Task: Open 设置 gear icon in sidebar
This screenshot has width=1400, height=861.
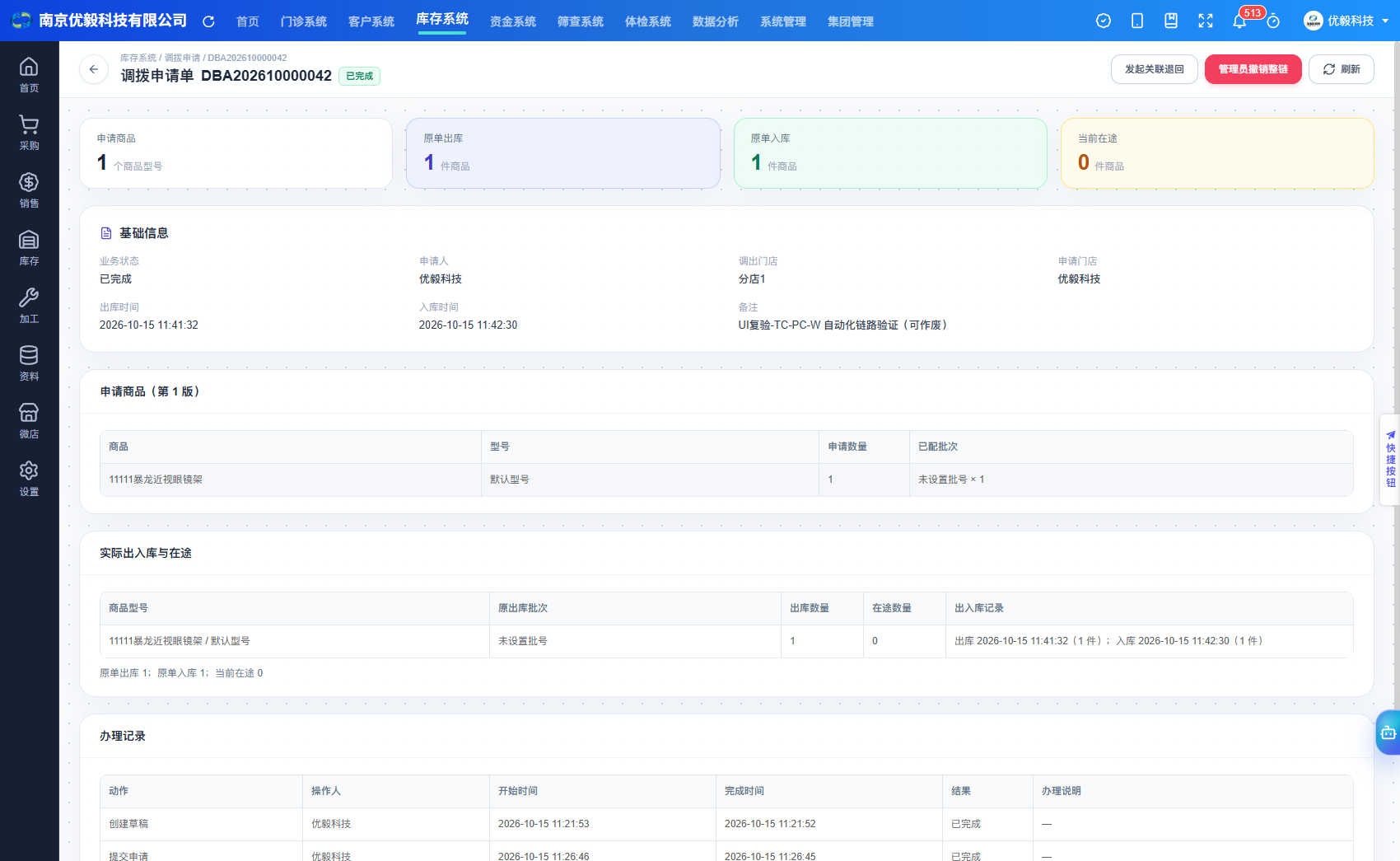Action: pos(29,478)
